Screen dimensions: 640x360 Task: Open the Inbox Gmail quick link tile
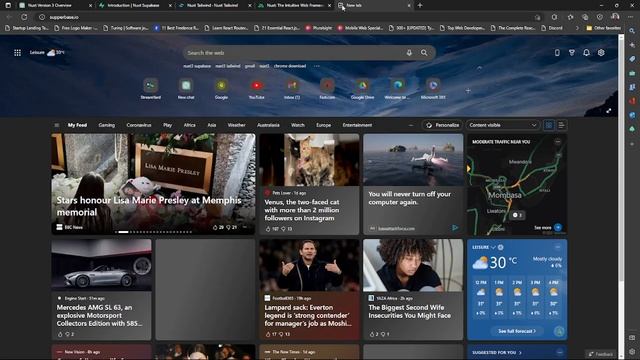[x=292, y=88]
